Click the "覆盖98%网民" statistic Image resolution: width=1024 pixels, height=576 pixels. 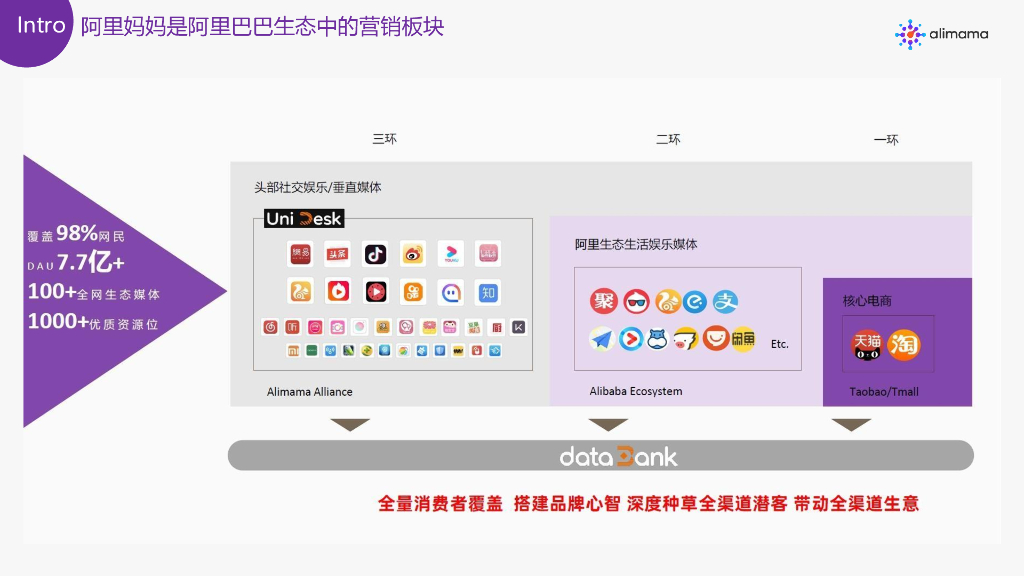[x=76, y=233]
